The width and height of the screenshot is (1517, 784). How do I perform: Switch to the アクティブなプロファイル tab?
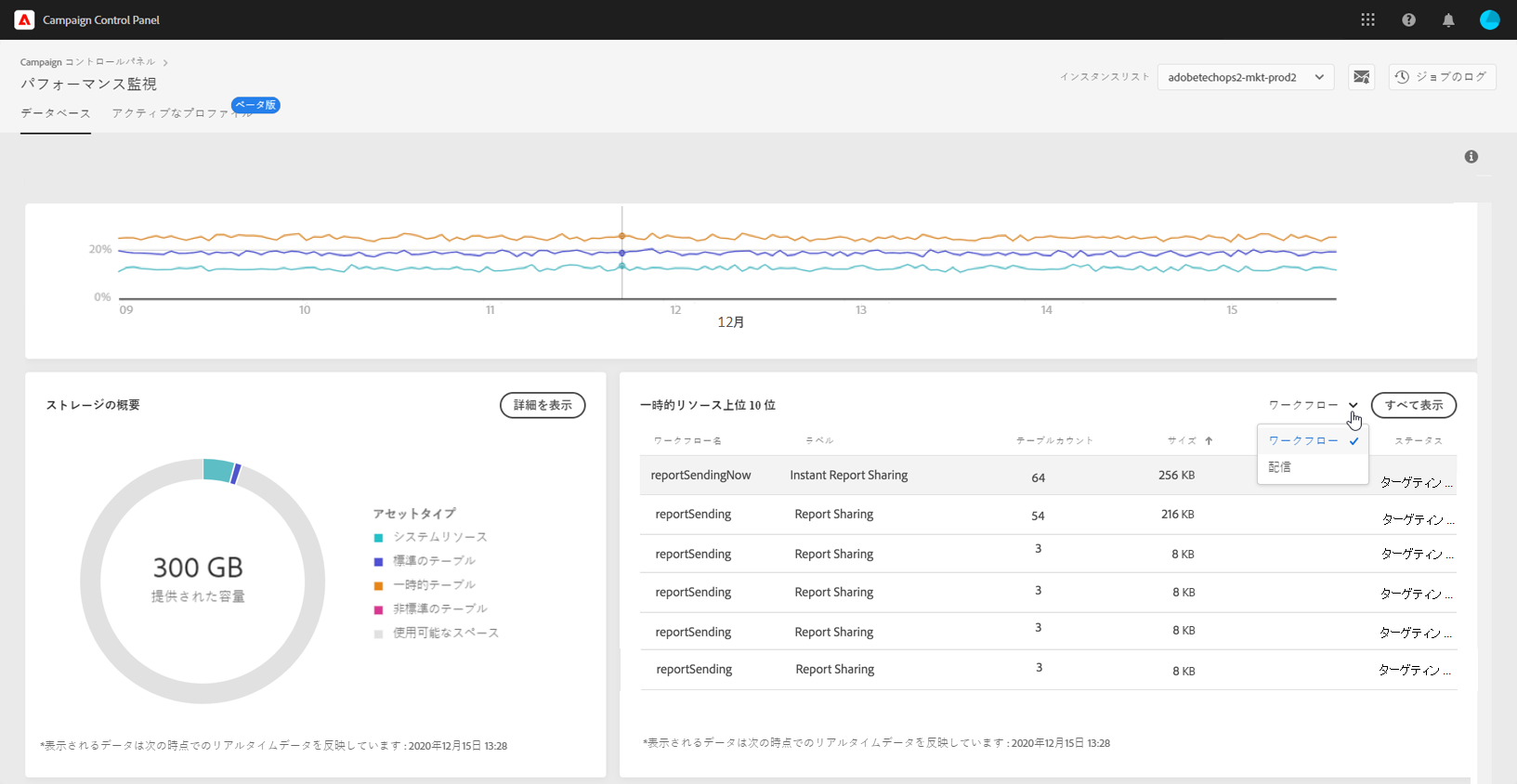point(182,113)
